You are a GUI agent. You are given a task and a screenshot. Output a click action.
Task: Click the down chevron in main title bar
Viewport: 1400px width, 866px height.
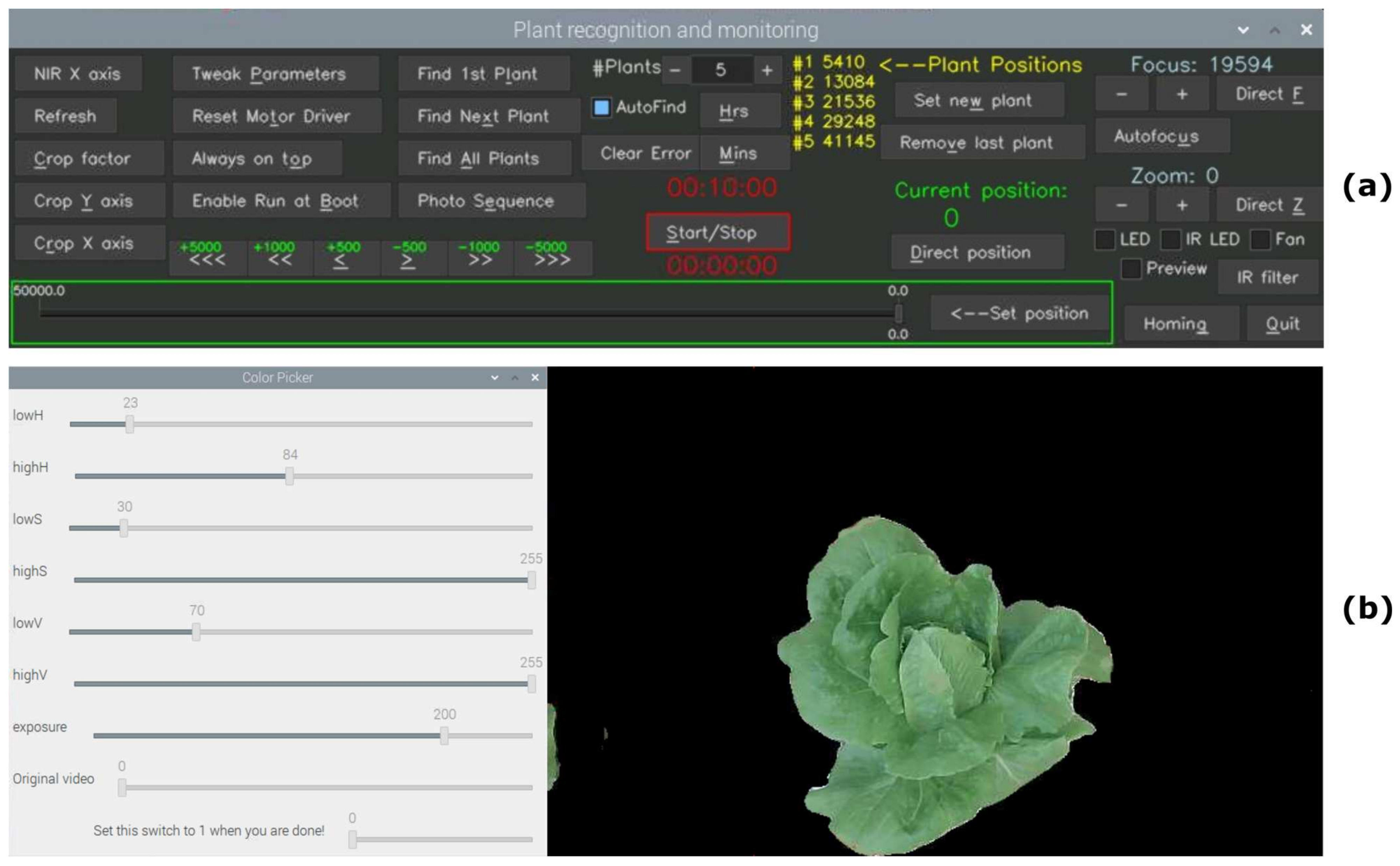point(1243,30)
